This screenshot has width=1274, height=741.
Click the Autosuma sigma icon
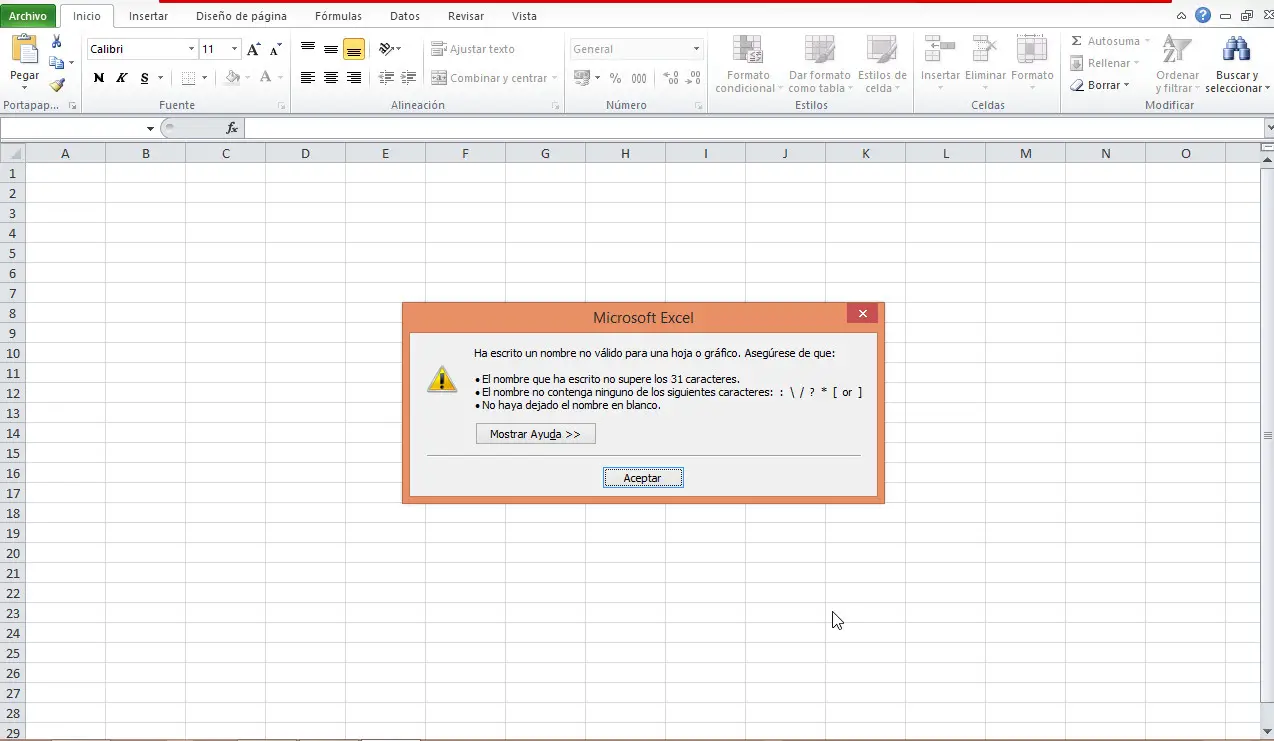pos(1076,41)
